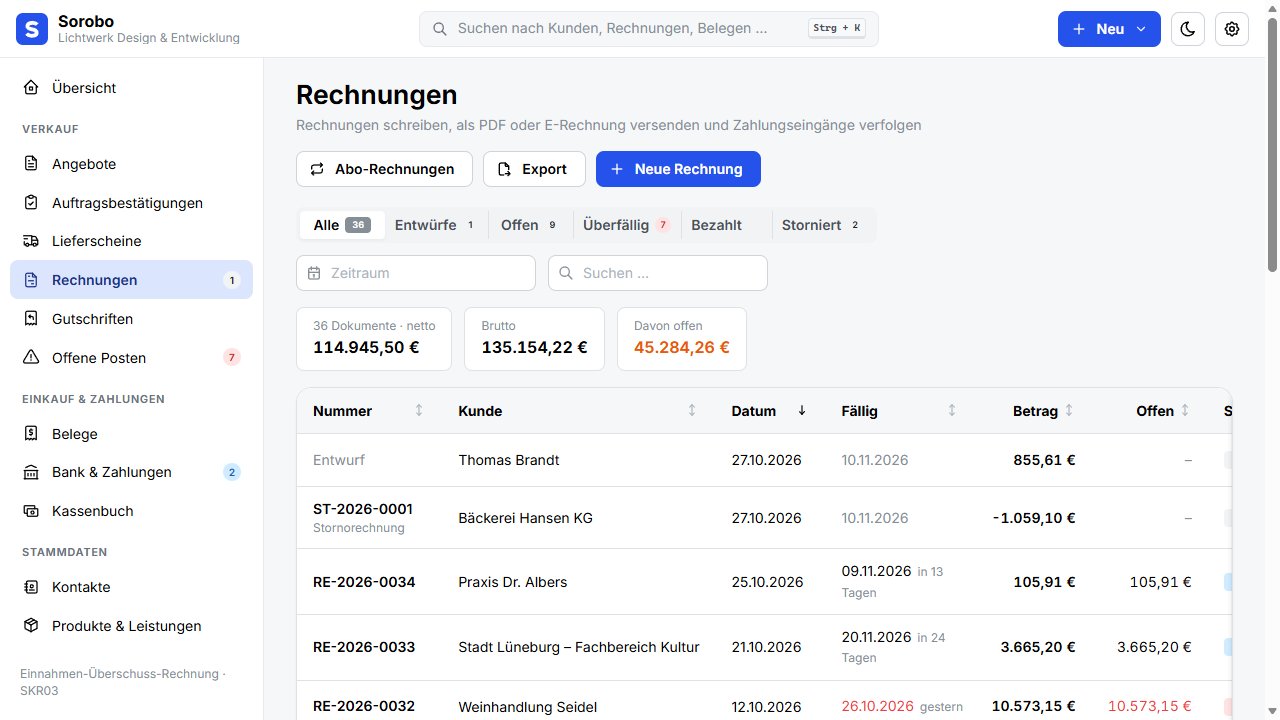Show the Storniert tab
This screenshot has height=720, width=1280.
point(823,225)
